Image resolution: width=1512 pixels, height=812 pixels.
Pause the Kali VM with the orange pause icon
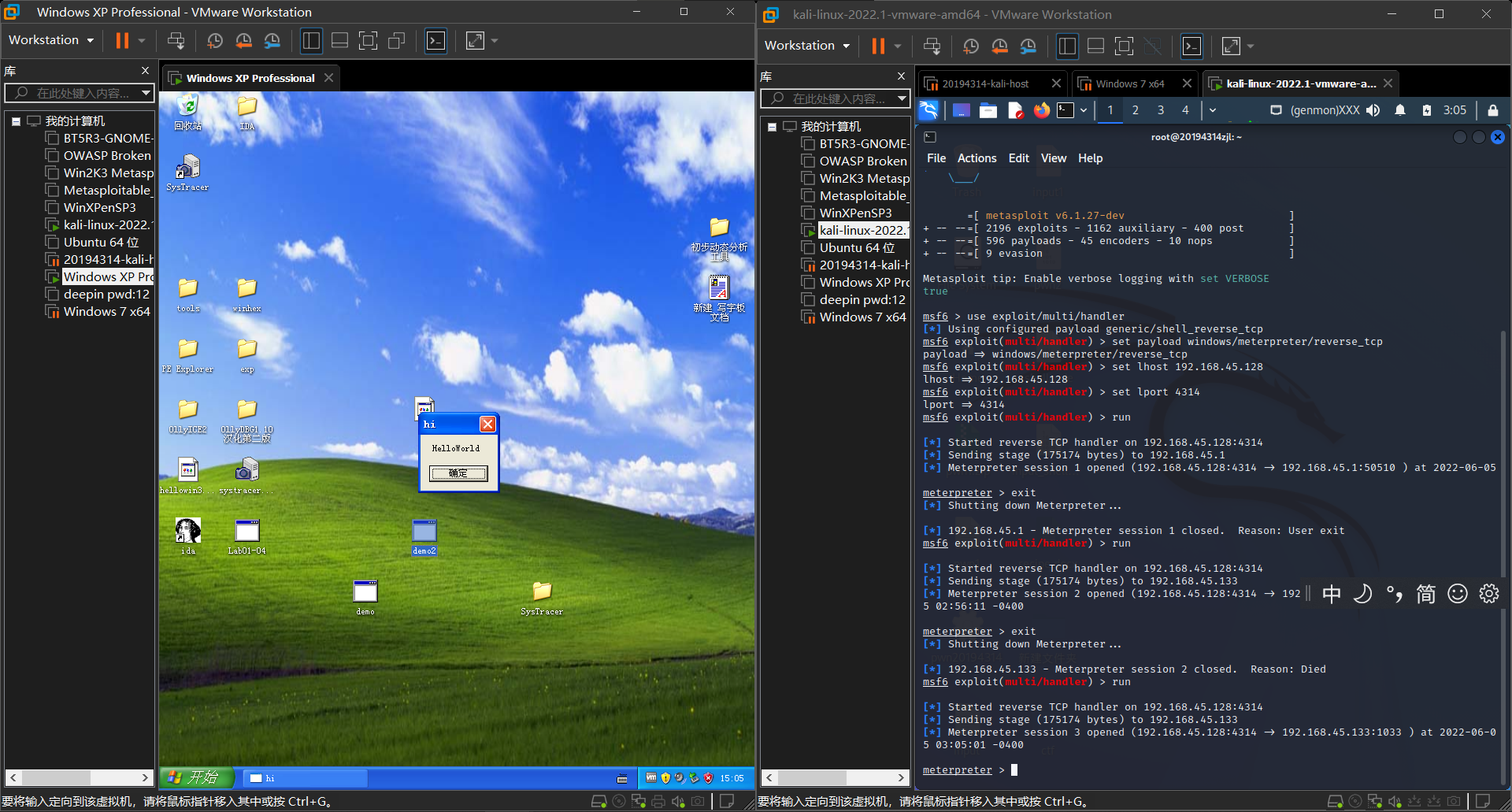point(878,46)
